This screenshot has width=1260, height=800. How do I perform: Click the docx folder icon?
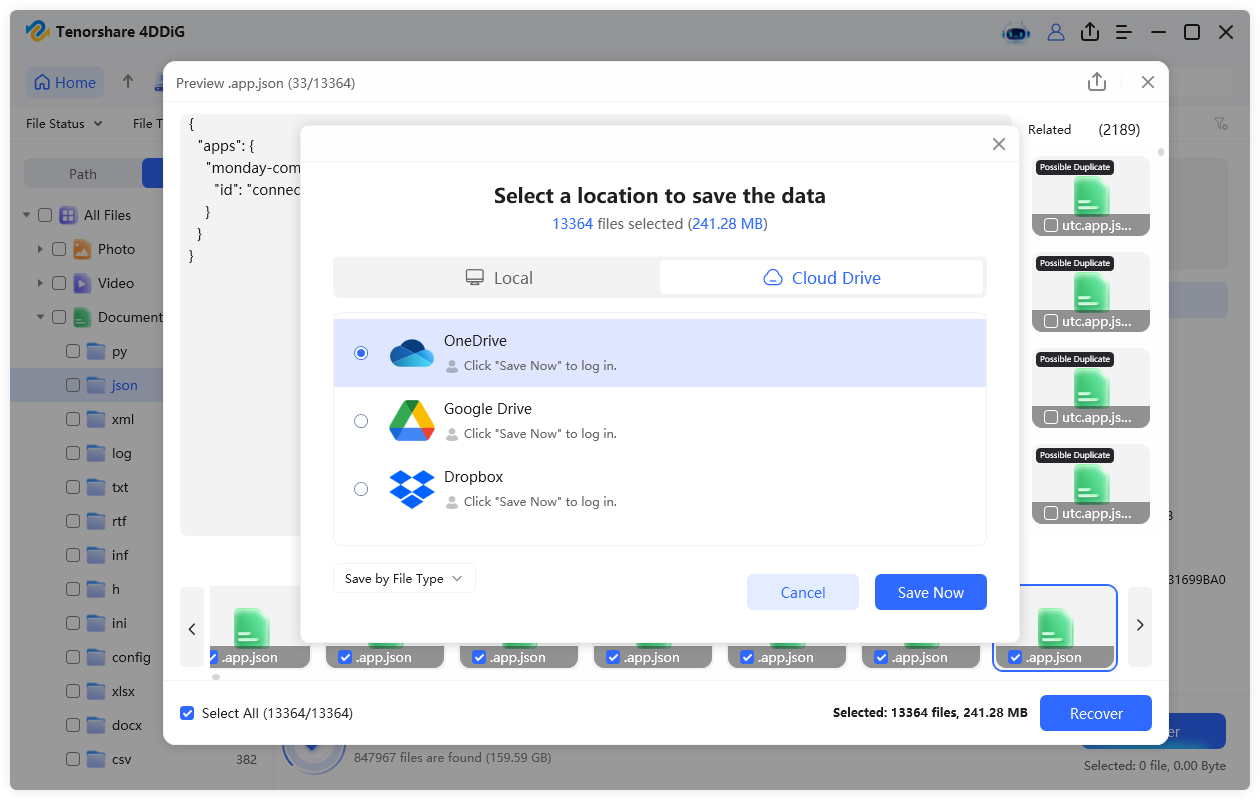(x=96, y=725)
